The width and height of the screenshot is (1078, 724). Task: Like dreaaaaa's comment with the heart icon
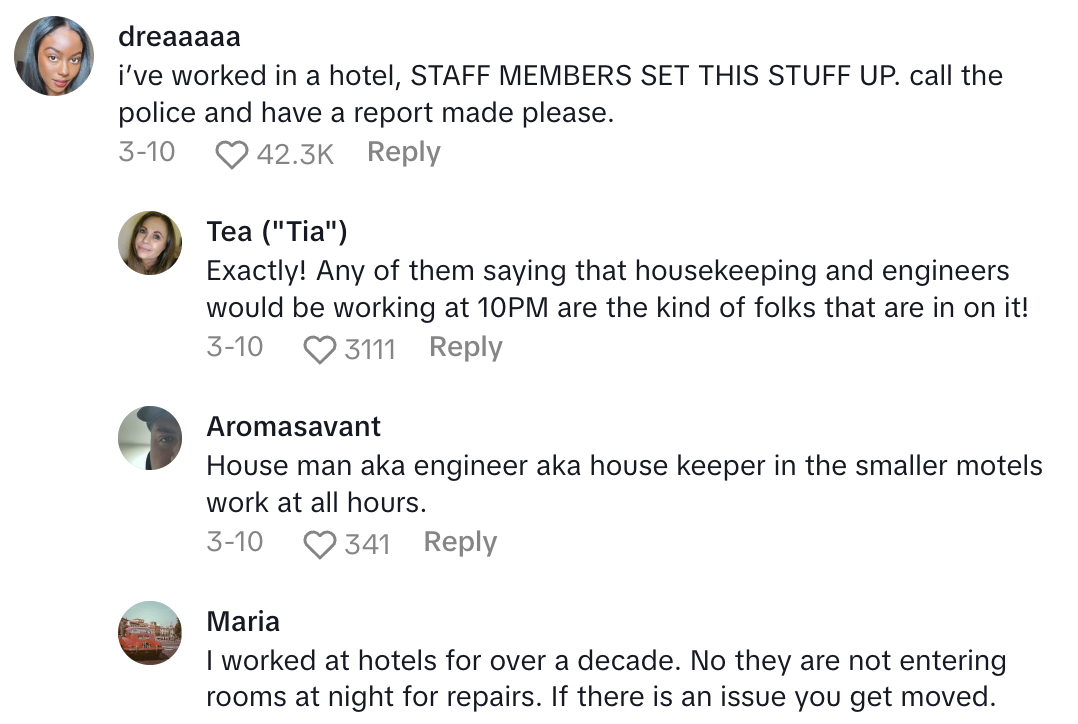click(231, 154)
